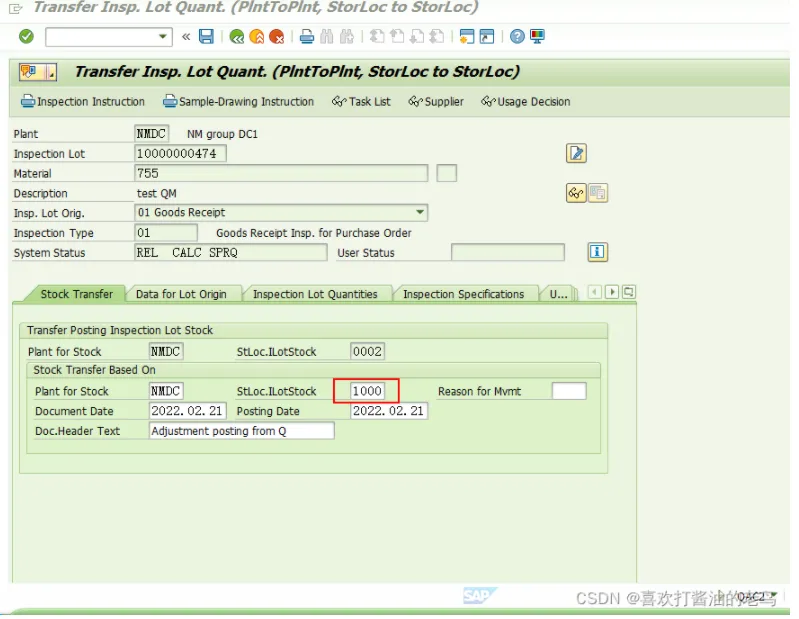Image resolution: width=799 pixels, height=619 pixels.
Task: Select the Stock Transfer tab
Action: click(76, 294)
